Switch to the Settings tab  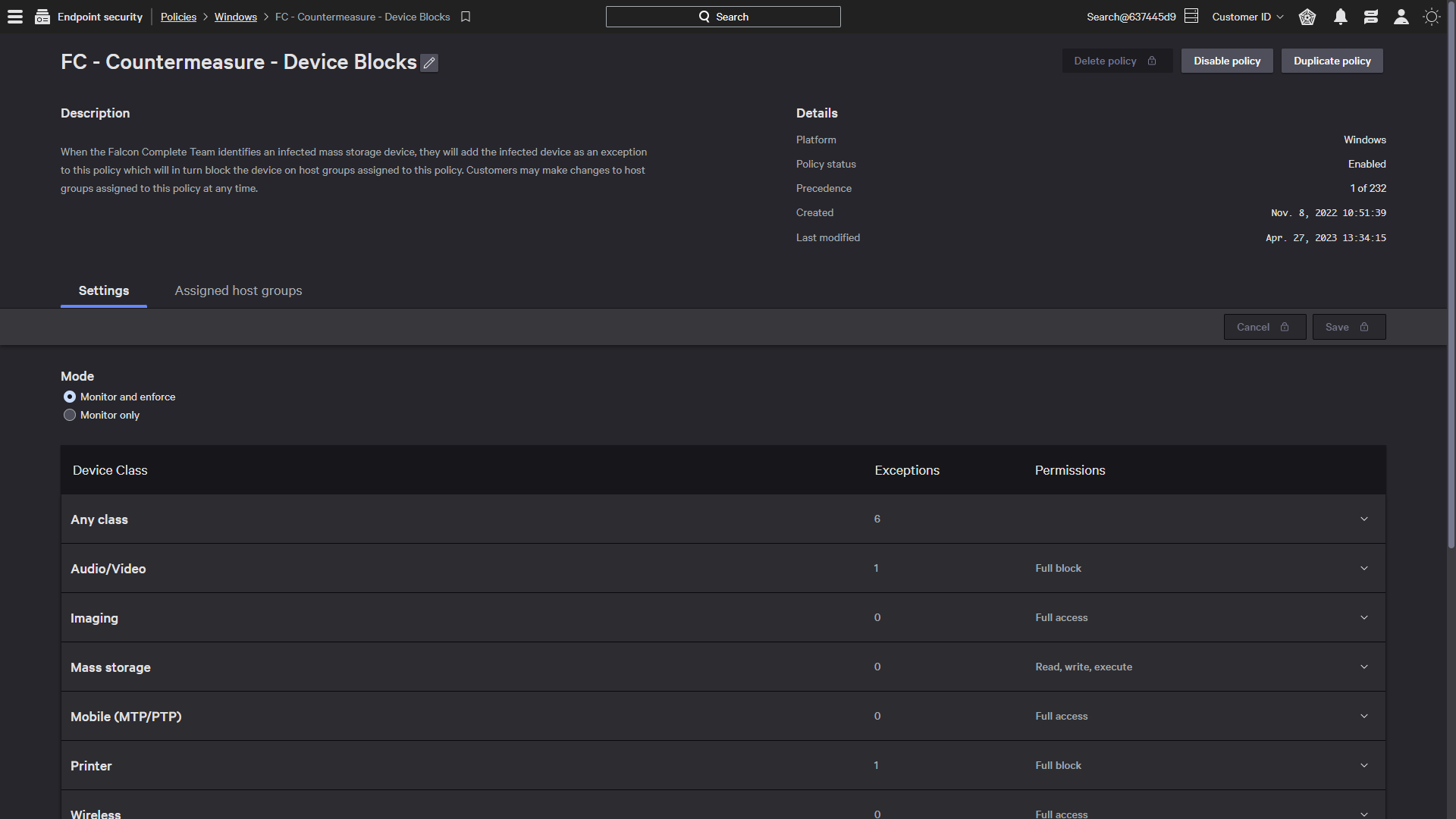pos(104,290)
